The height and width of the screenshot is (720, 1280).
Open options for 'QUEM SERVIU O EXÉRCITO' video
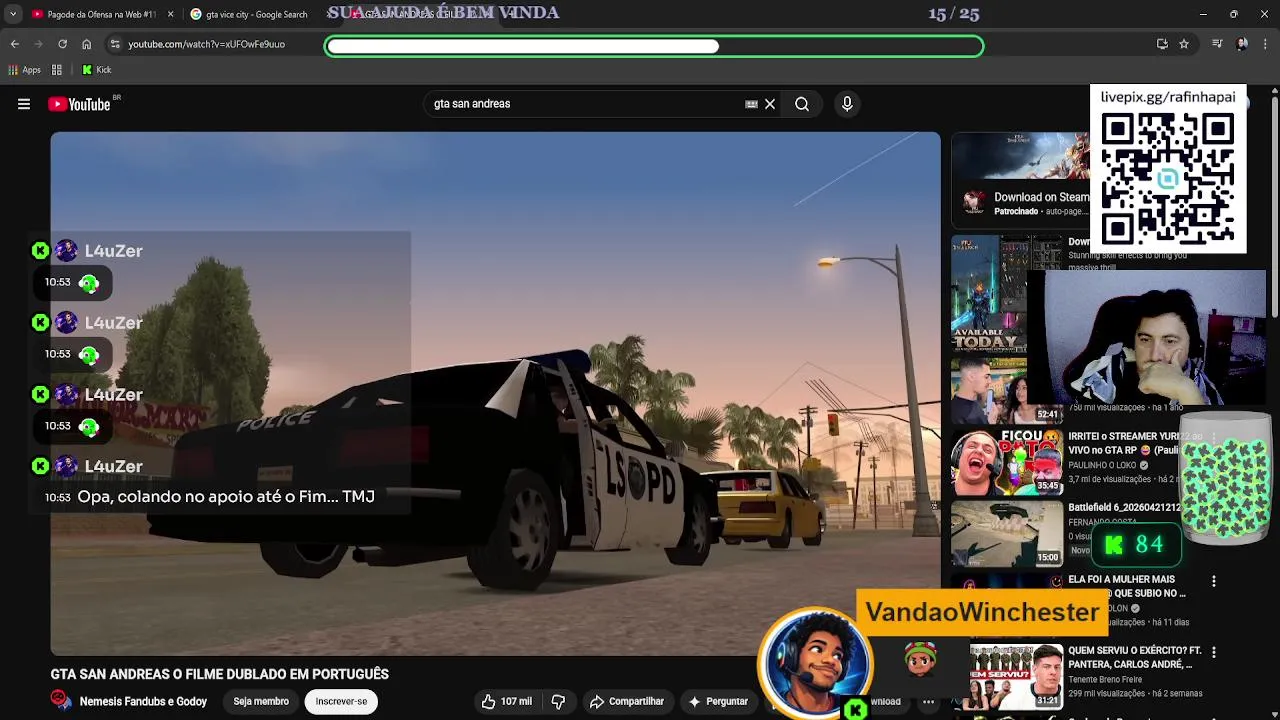tap(1214, 652)
